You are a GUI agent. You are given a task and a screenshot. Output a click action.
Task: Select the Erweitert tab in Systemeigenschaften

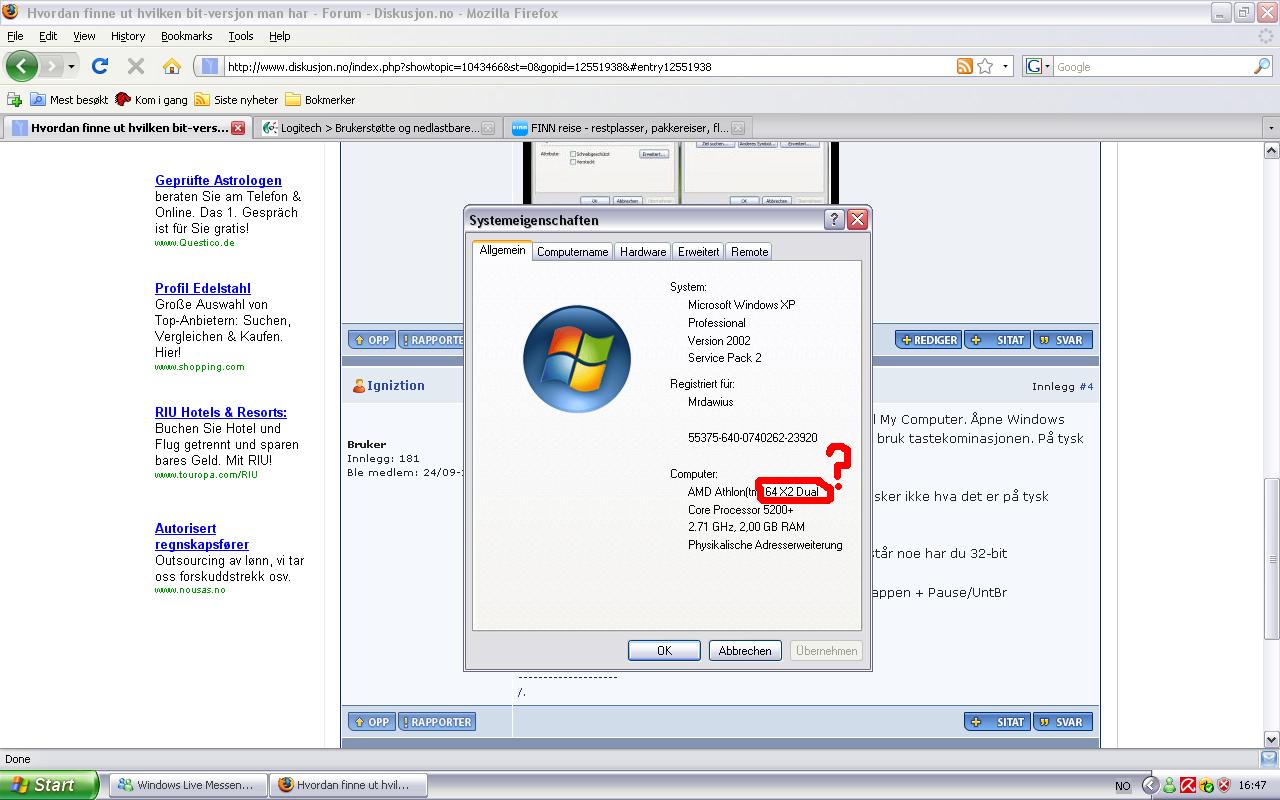point(698,252)
